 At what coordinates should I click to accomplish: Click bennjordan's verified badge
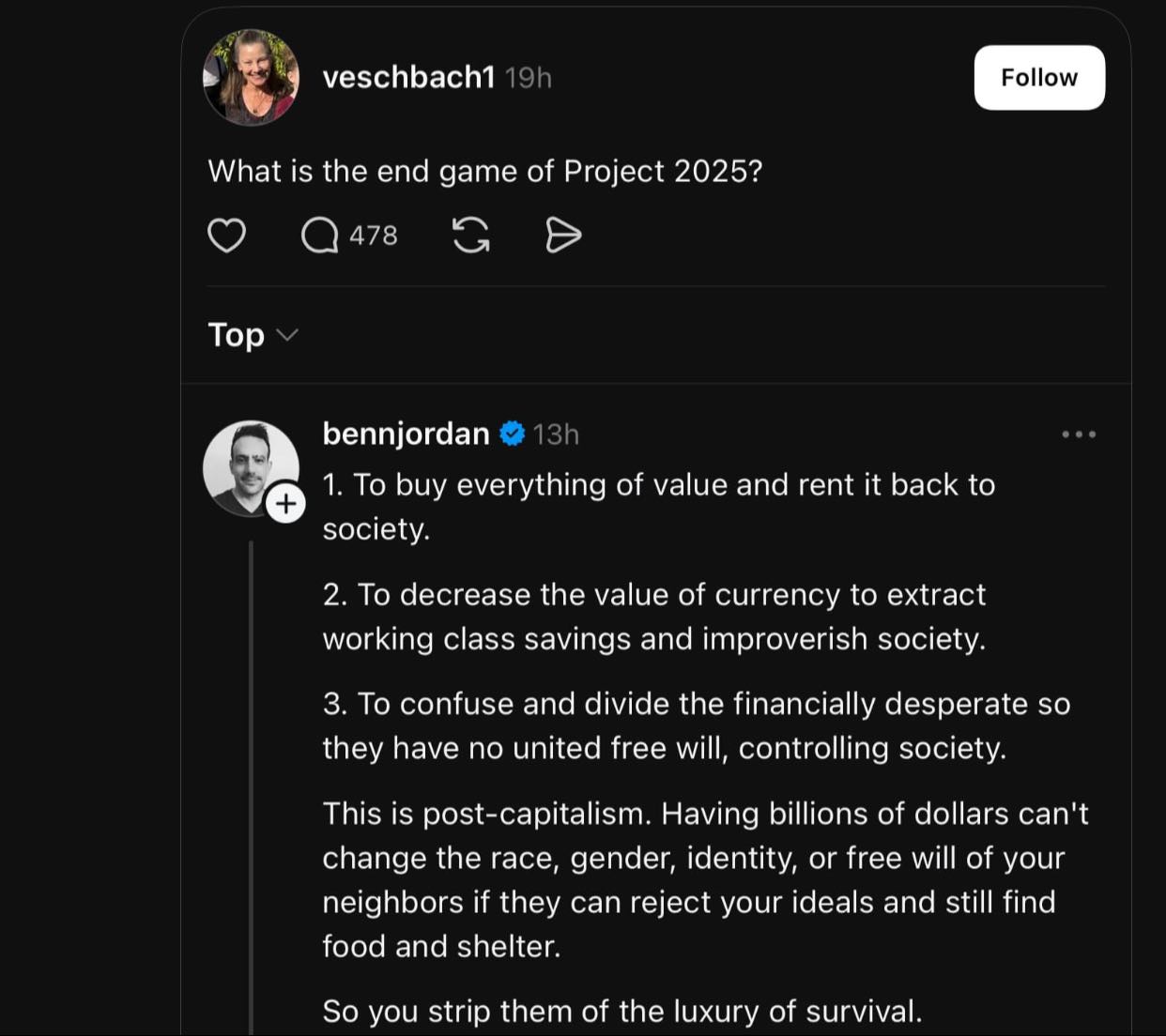[x=511, y=433]
